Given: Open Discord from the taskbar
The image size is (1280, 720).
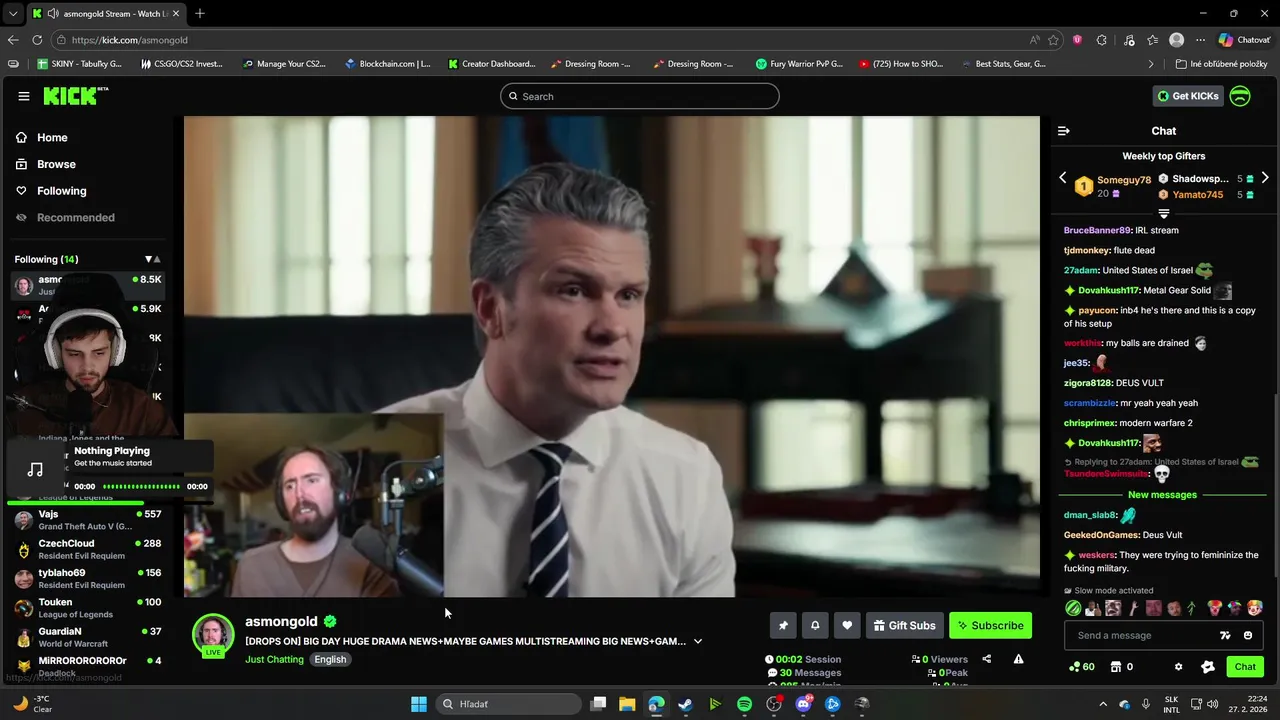Looking at the screenshot, I should point(803,704).
